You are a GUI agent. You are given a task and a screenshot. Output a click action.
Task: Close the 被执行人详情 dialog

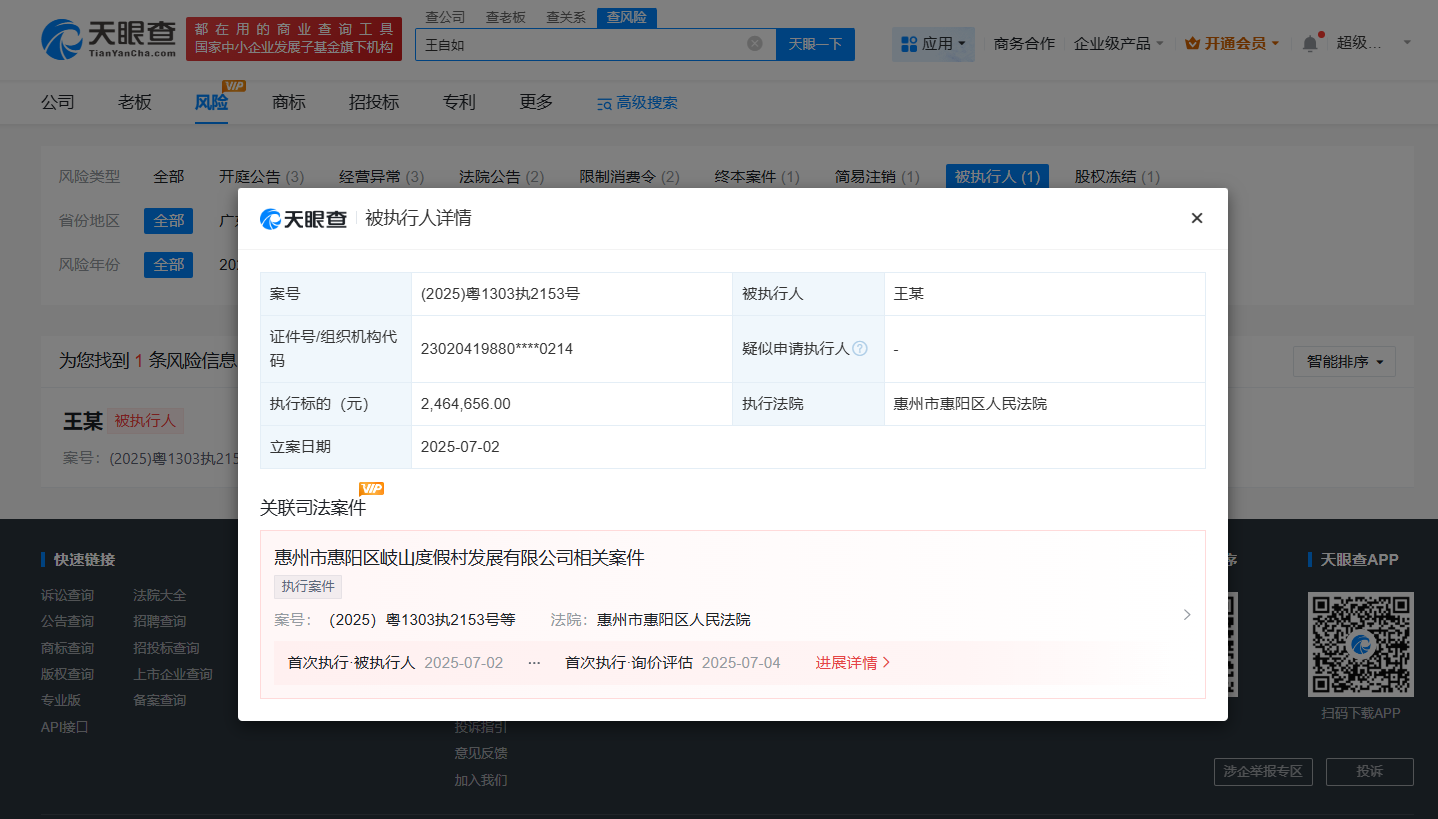tap(1196, 218)
